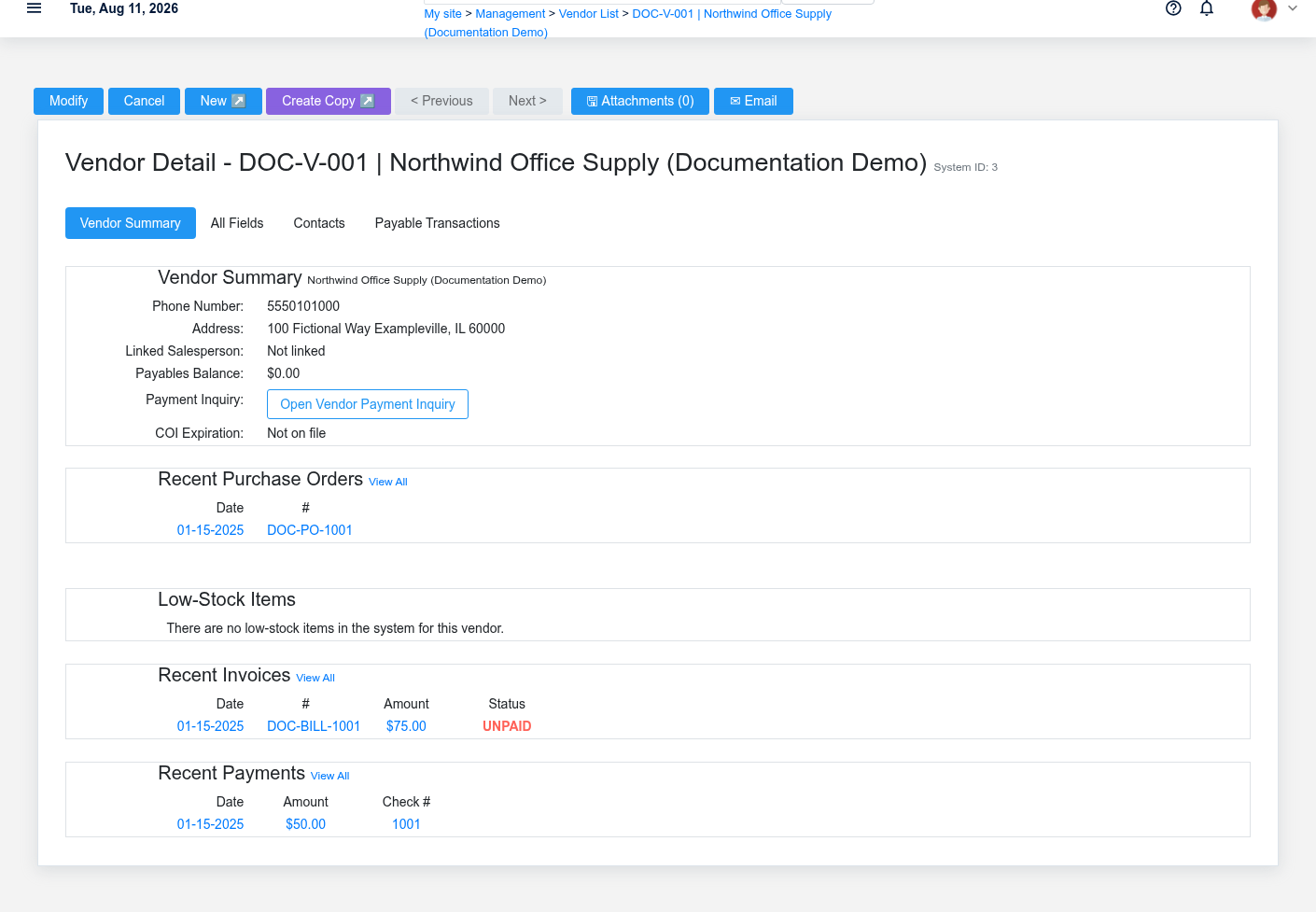Viewport: 1316px width, 912px height.
Task: Open the hamburger navigation menu
Action: tap(35, 8)
